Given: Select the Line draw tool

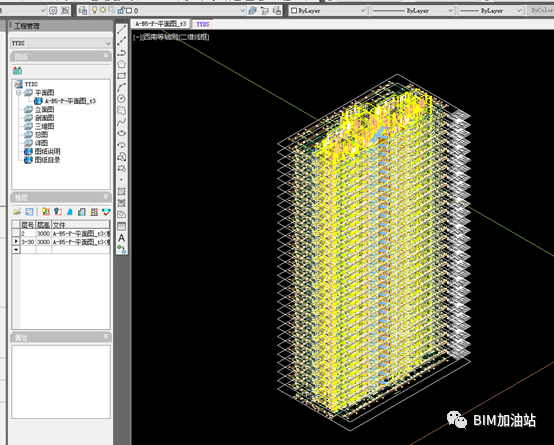Looking at the screenshot, I should 122,30.
